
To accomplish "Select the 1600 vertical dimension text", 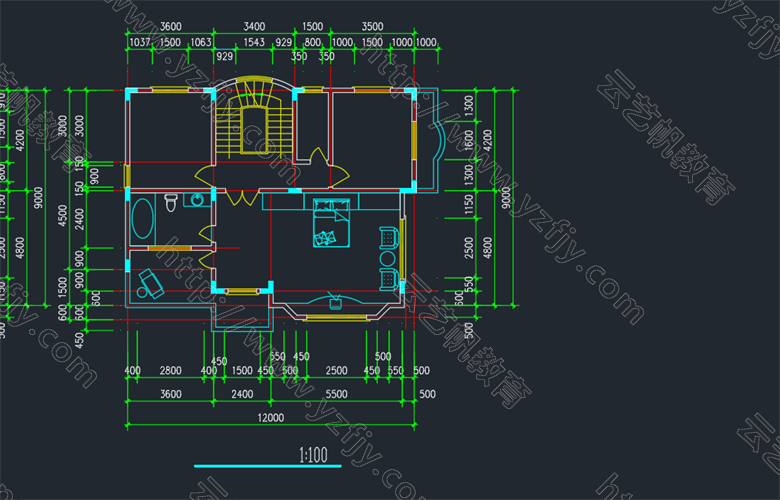I will point(469,141).
